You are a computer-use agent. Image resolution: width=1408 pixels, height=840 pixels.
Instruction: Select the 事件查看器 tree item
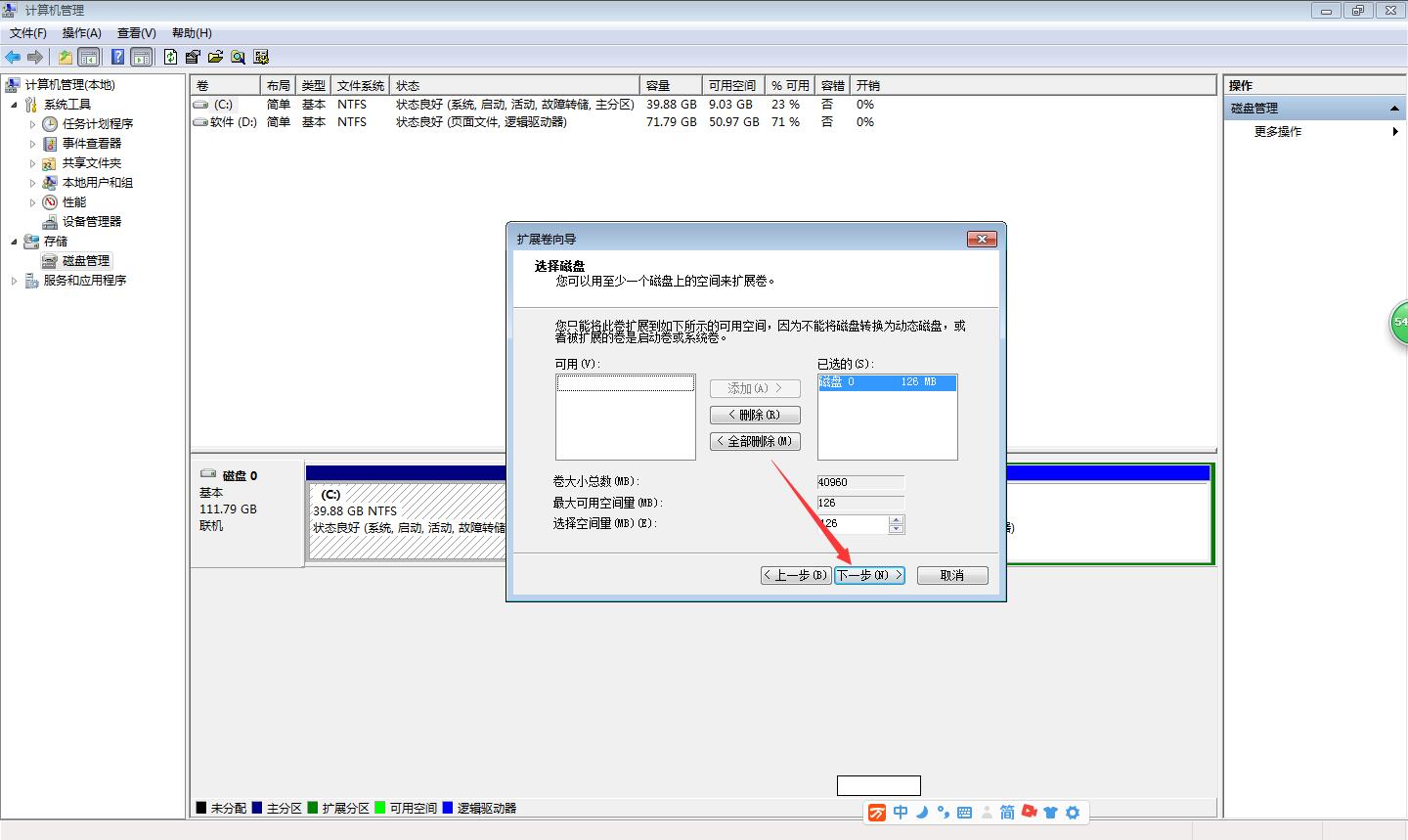point(92,144)
